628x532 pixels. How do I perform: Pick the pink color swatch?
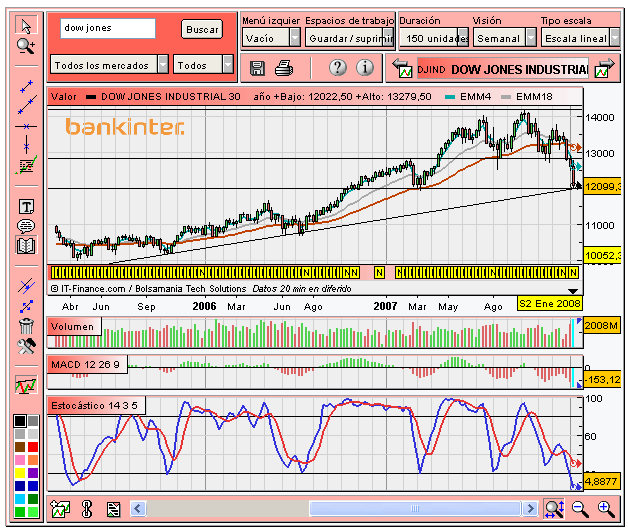click(x=20, y=460)
